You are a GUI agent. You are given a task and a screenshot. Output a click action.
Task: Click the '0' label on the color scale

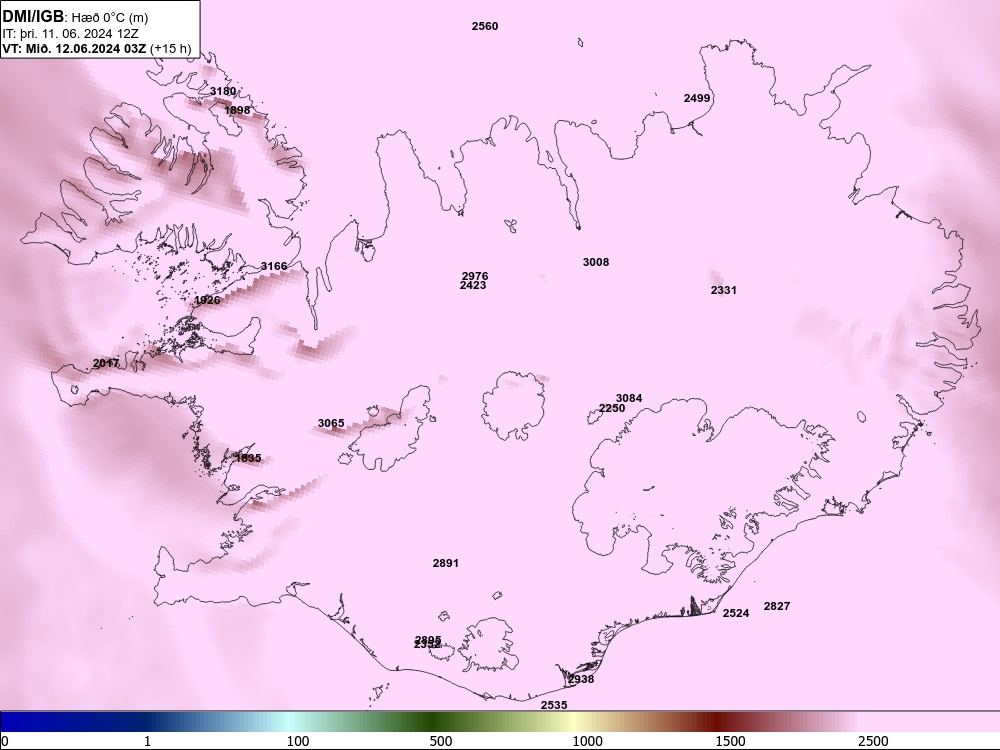[x=4, y=742]
